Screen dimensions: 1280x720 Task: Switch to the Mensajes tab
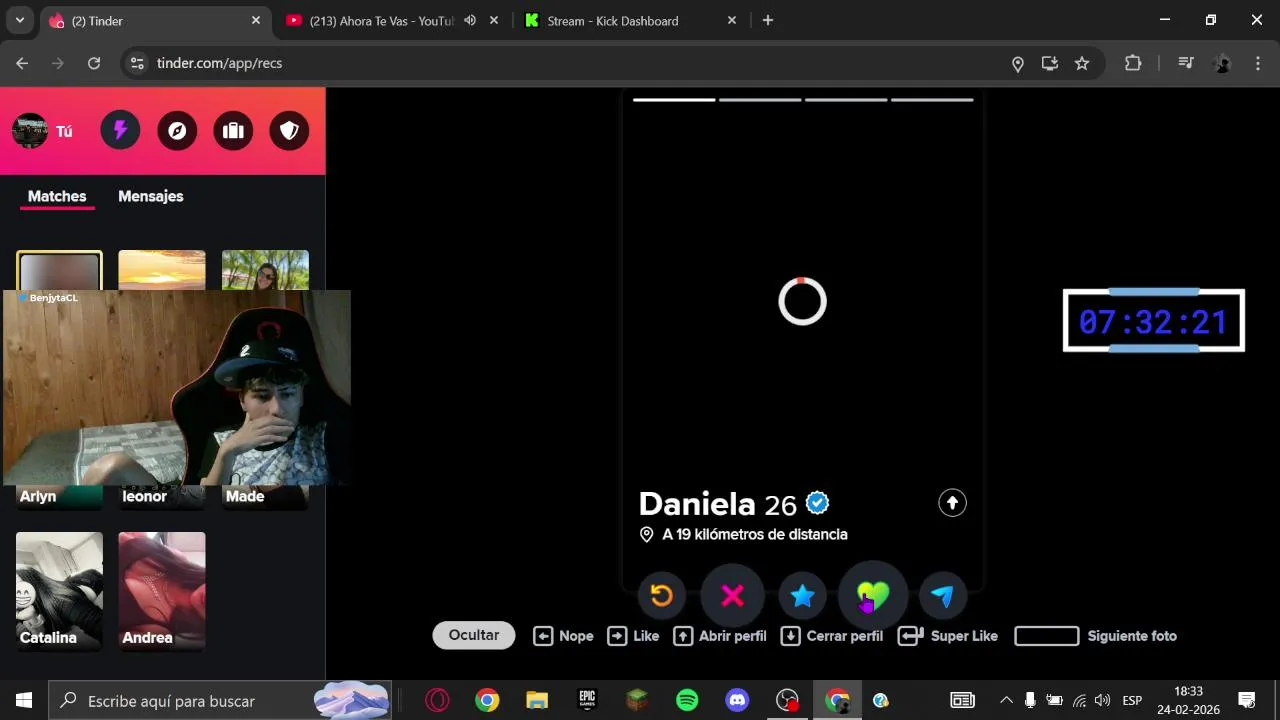(151, 196)
